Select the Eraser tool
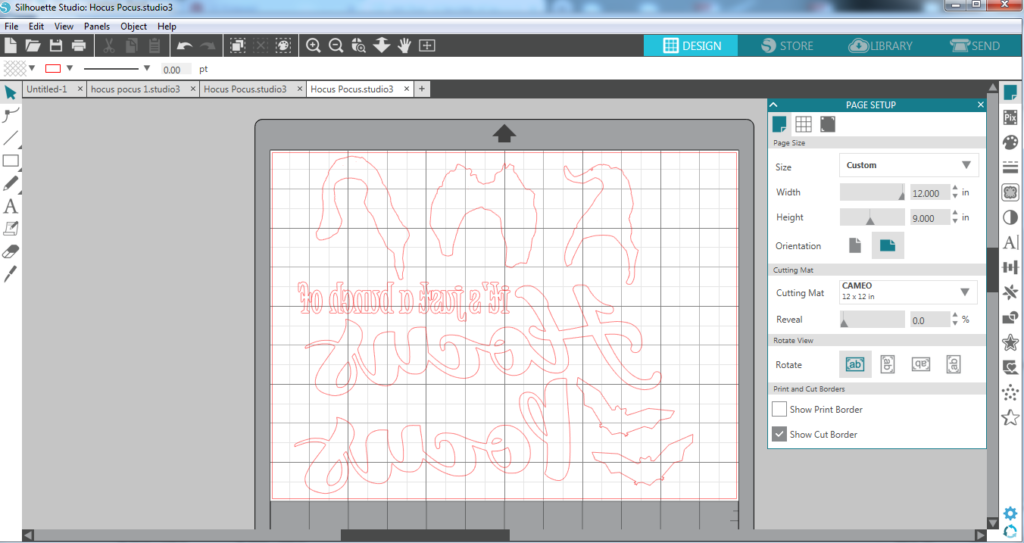 pos(11,251)
